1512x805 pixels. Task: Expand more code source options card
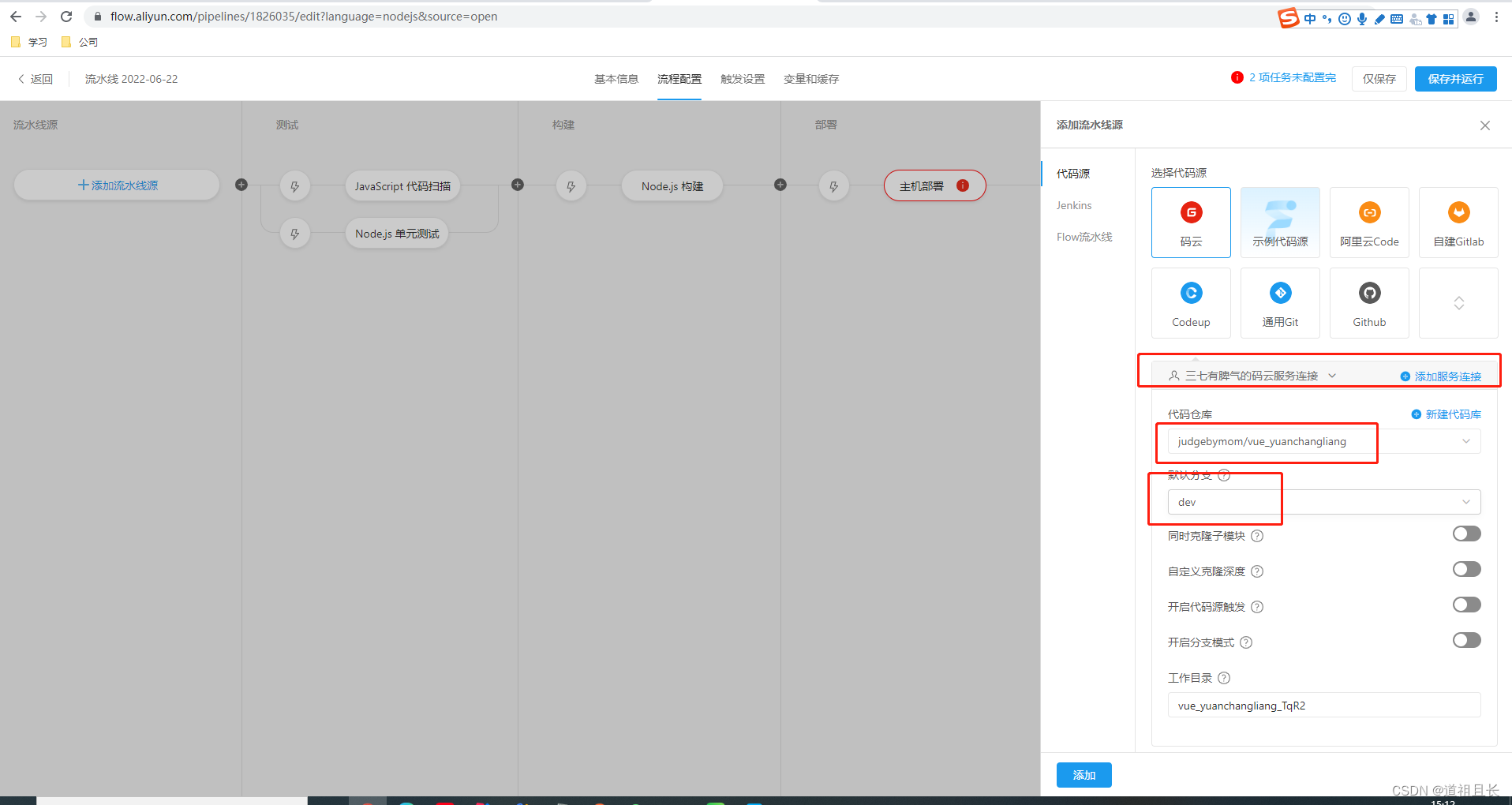pos(1458,303)
